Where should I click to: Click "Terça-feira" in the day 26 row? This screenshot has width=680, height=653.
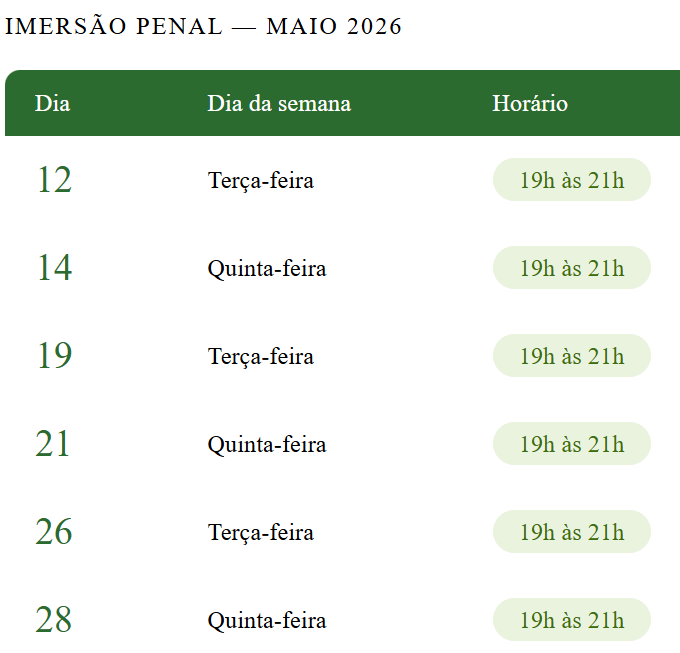261,532
